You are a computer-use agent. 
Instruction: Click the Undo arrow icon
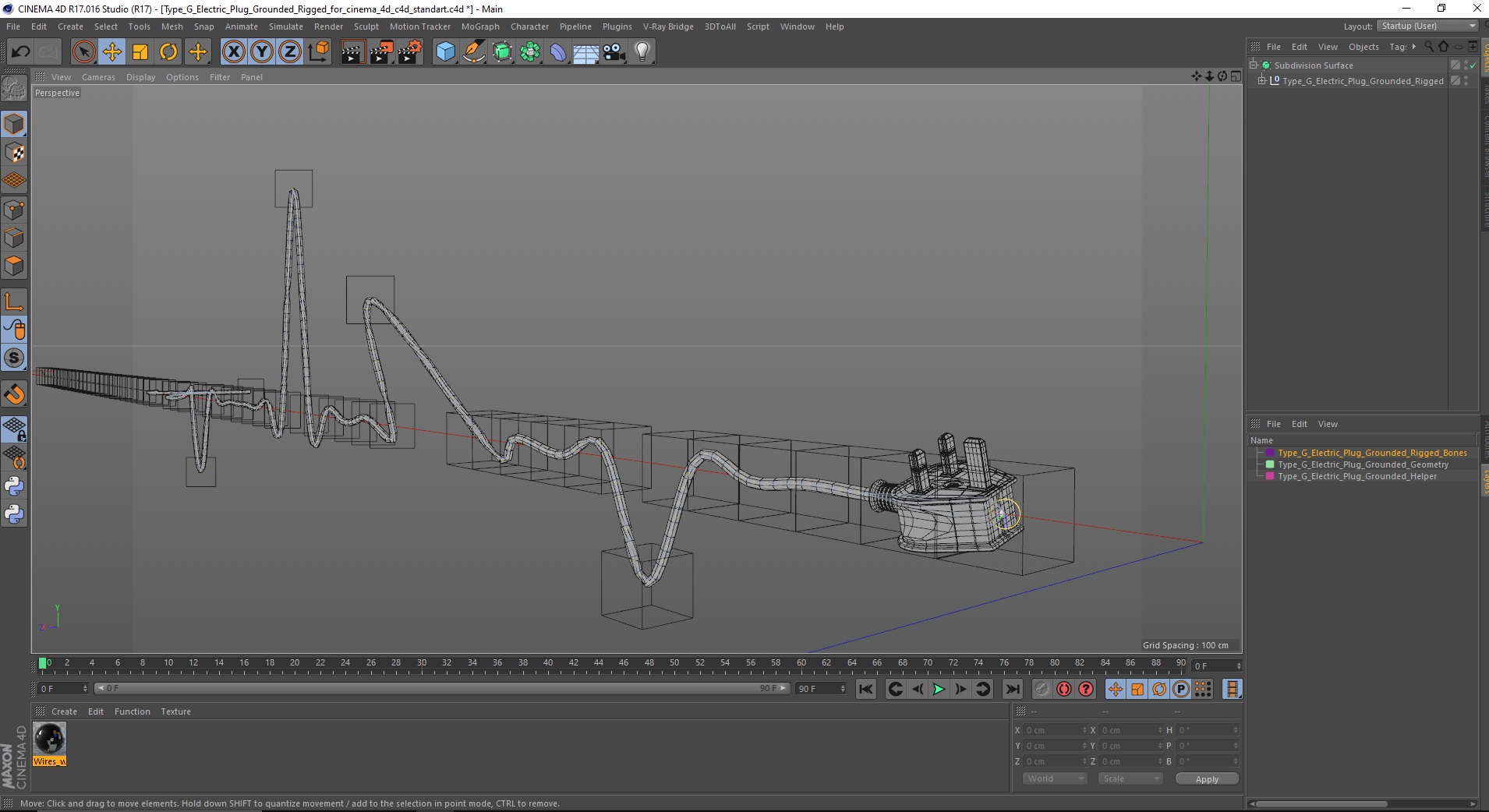(20, 52)
